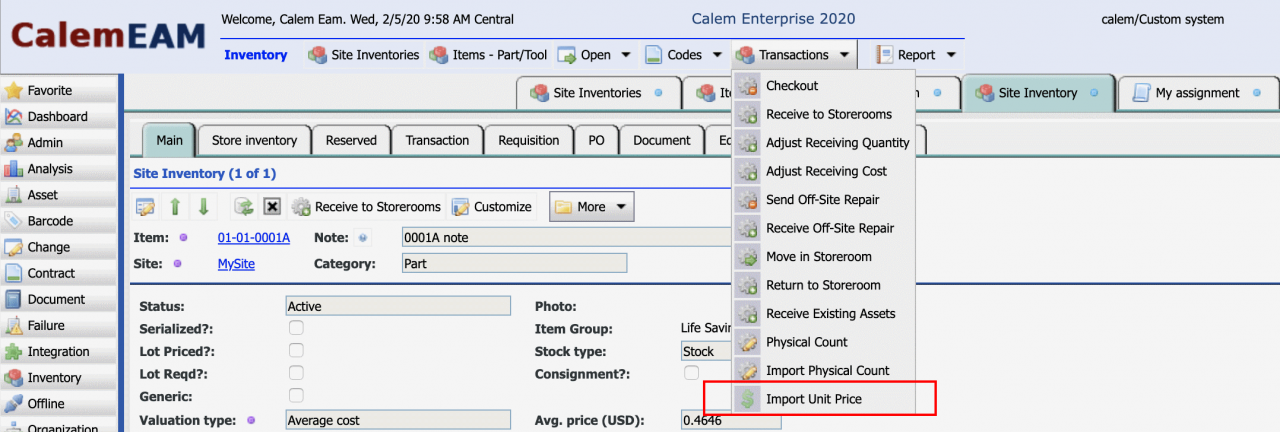Open the Open dropdown menu
This screenshot has height=432, width=1280.
pos(594,55)
